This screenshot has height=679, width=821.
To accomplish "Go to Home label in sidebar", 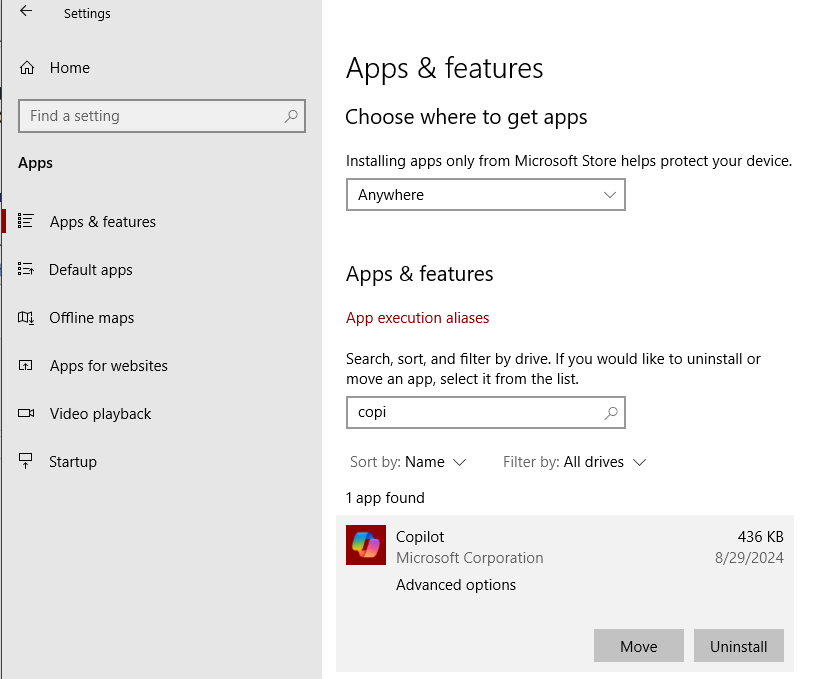I will coord(70,68).
